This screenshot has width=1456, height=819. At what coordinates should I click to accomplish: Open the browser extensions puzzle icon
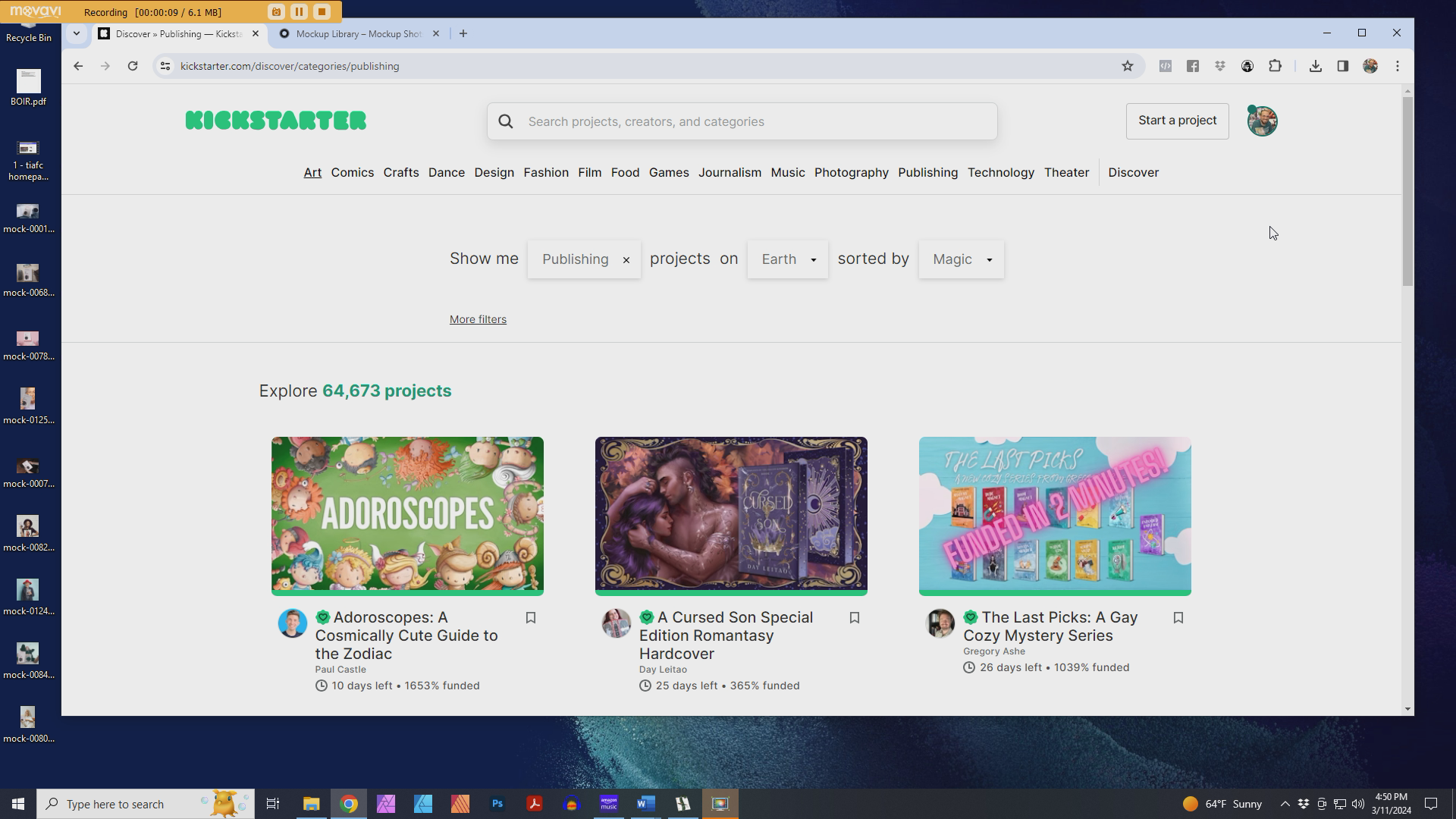pos(1276,66)
